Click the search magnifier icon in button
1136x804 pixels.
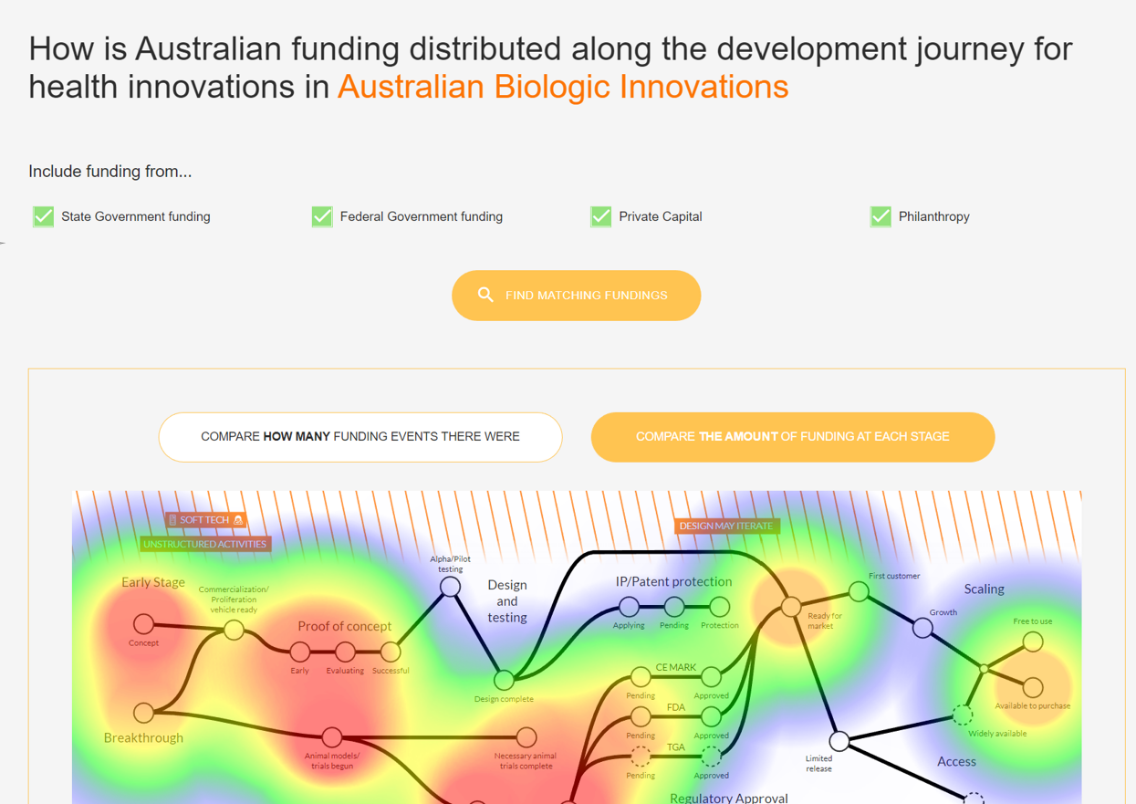[485, 295]
